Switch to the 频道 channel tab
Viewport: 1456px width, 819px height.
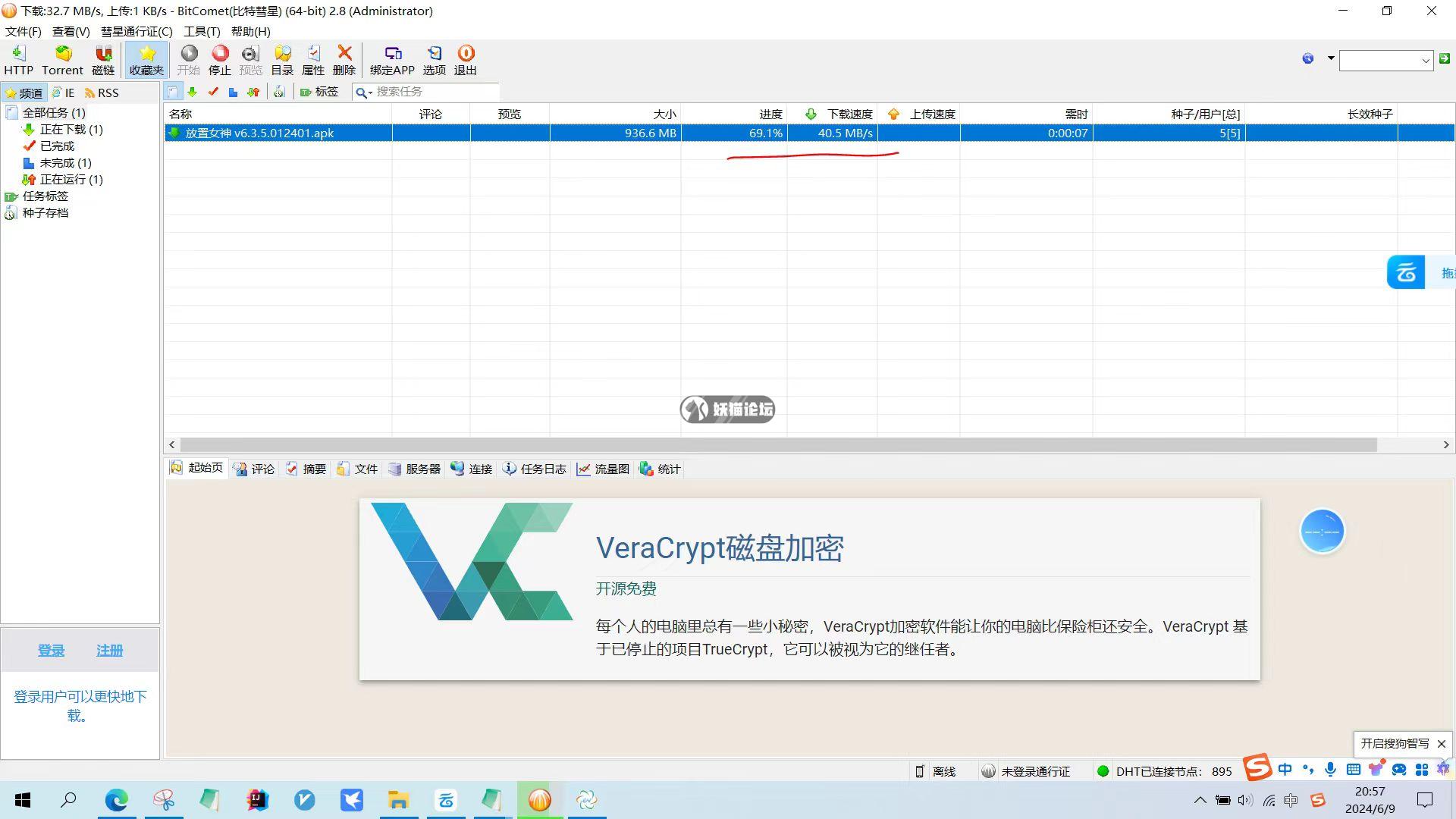click(x=24, y=93)
